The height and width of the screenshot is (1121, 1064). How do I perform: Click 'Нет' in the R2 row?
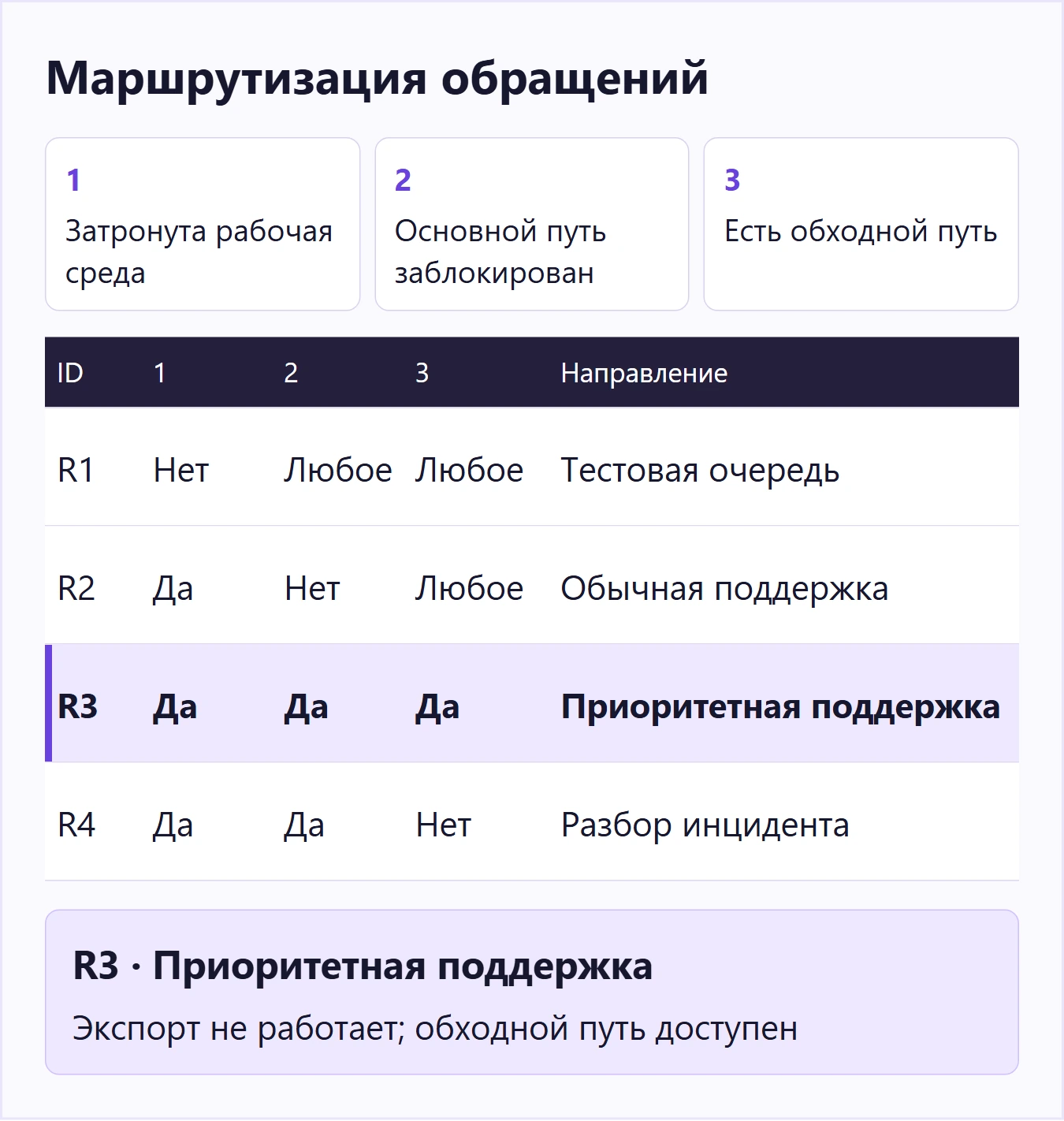312,589
